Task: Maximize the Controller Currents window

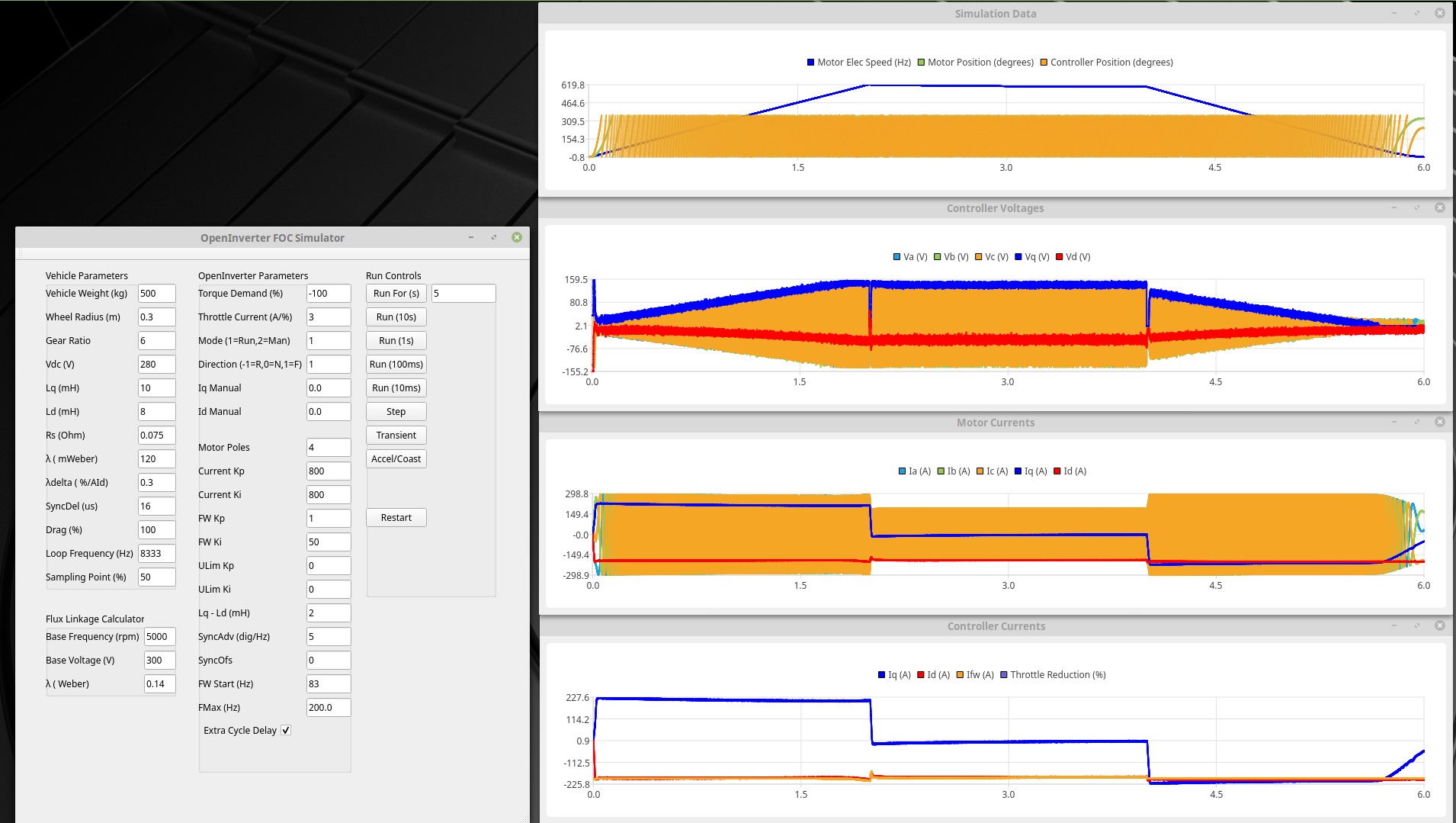Action: (x=1417, y=626)
